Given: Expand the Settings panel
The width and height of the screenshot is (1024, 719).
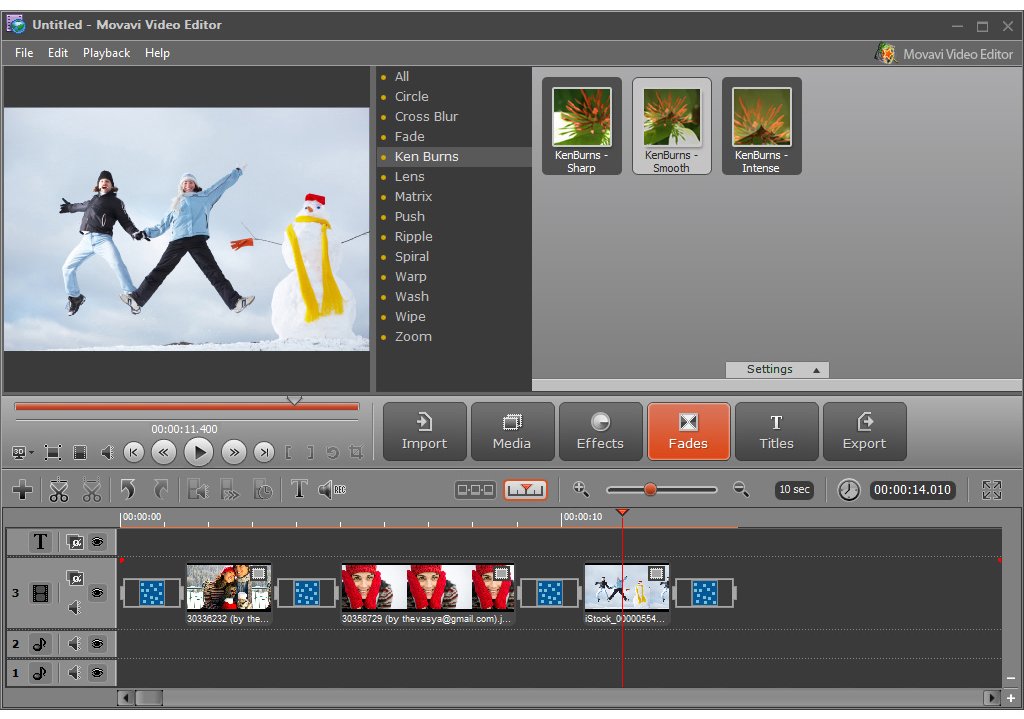Looking at the screenshot, I should 777,370.
